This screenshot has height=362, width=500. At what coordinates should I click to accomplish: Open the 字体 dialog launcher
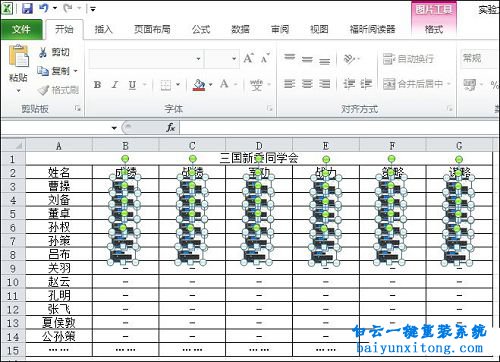[x=270, y=108]
